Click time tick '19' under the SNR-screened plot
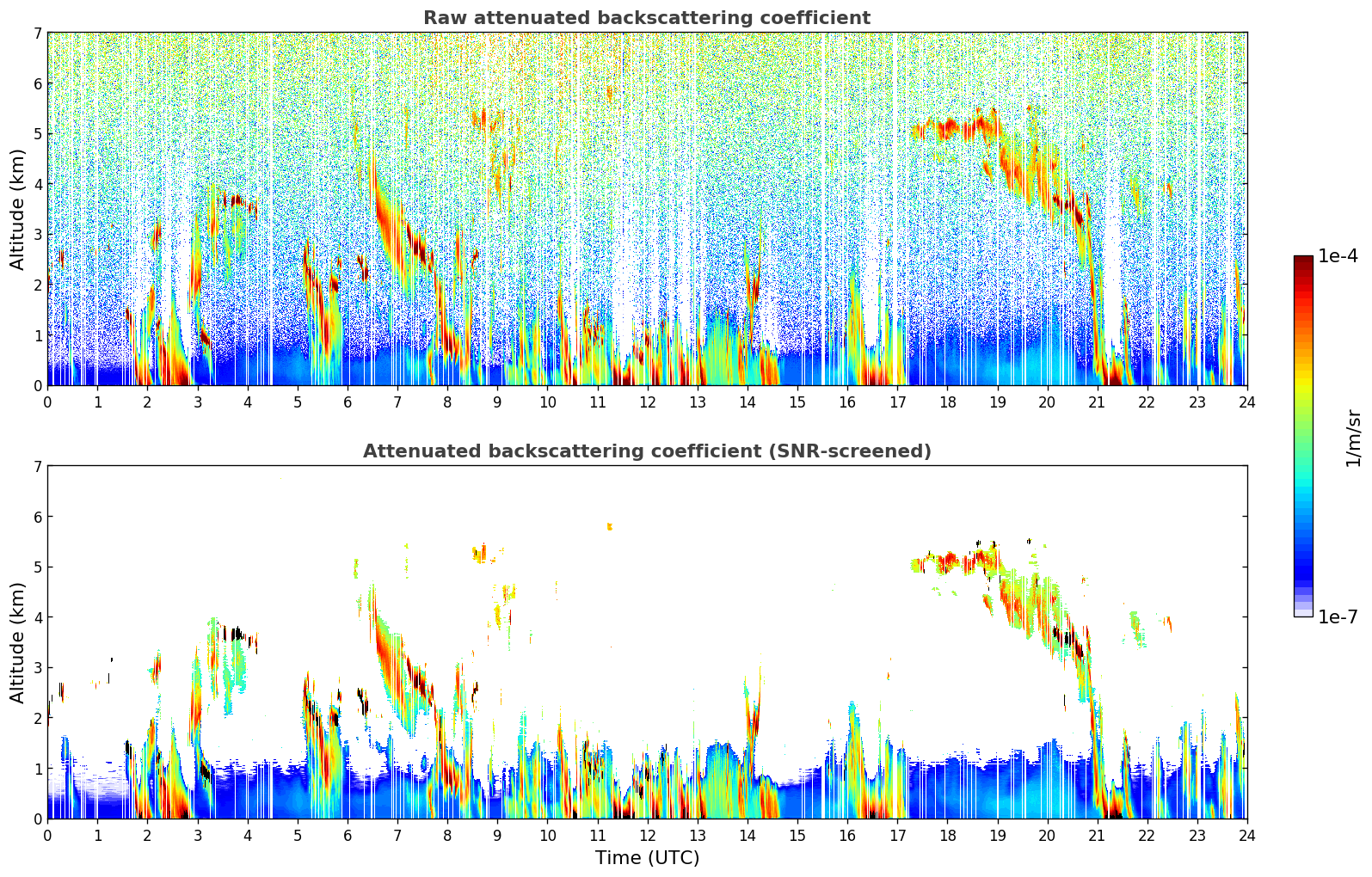This screenshot has height=877, width=1372. pyautogui.click(x=997, y=835)
